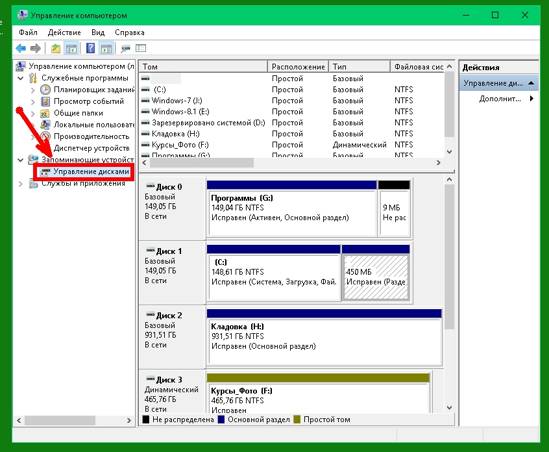This screenshot has height=452, width=549.
Task: Collapse the Запоминающие устройства node
Action: coord(21,160)
